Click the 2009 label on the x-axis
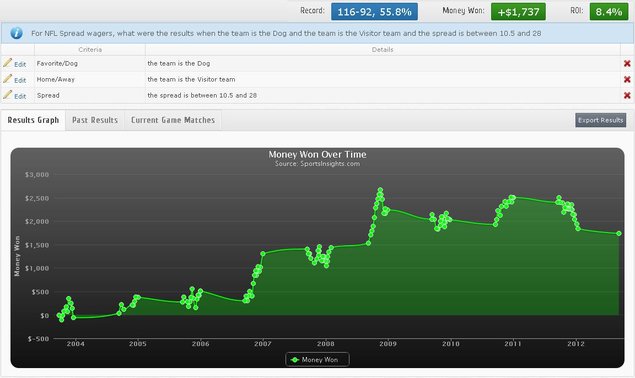Viewport: 635px width, 378px height. tap(388, 344)
